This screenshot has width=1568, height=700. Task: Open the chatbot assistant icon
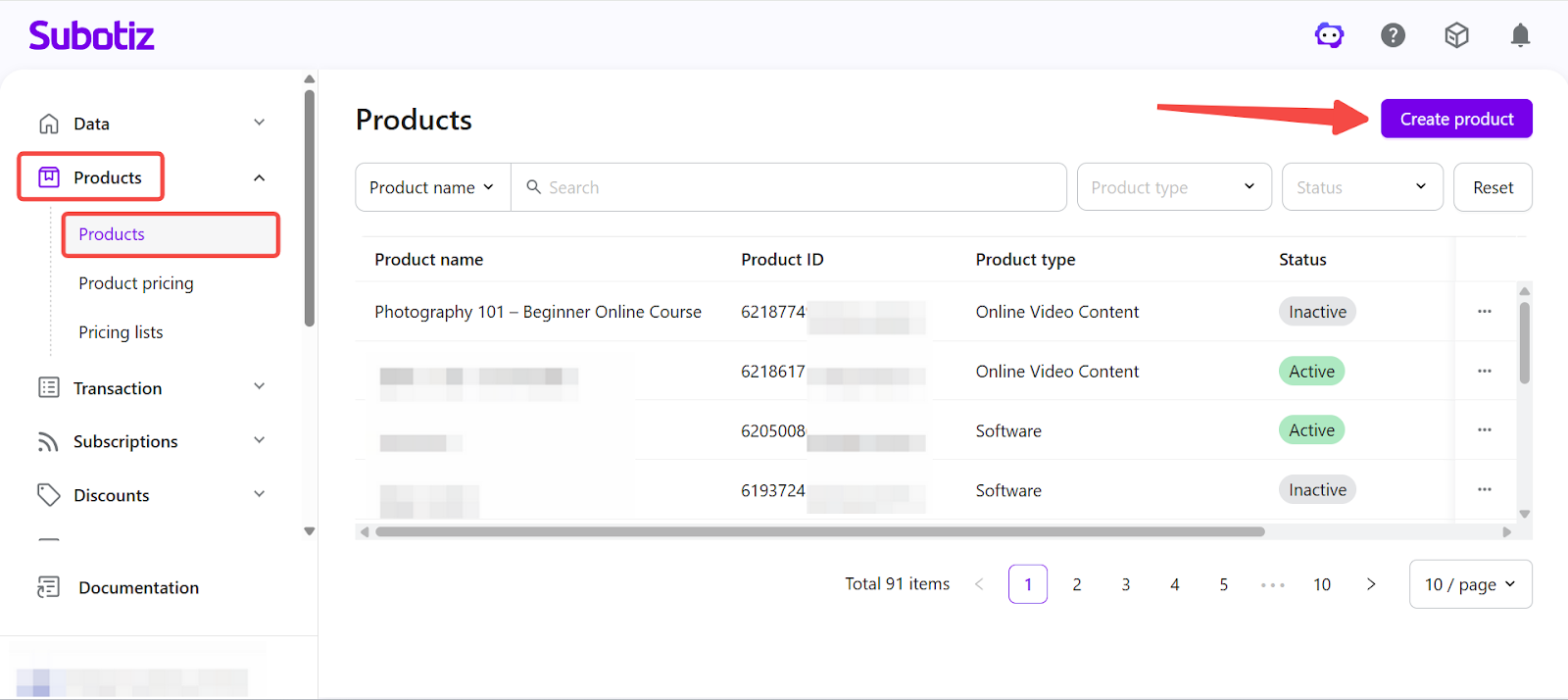1329,36
